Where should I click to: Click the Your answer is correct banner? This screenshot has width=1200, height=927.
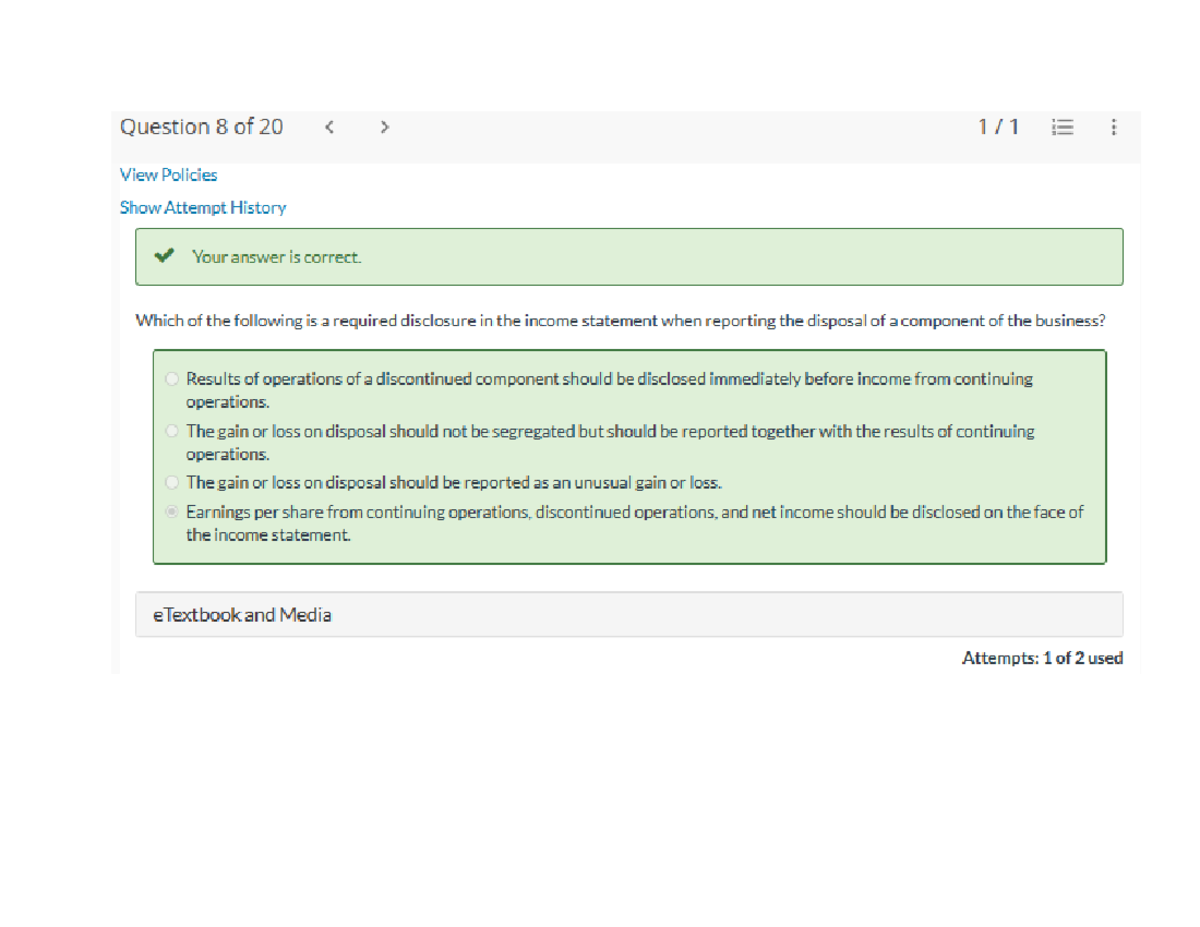[x=276, y=256]
